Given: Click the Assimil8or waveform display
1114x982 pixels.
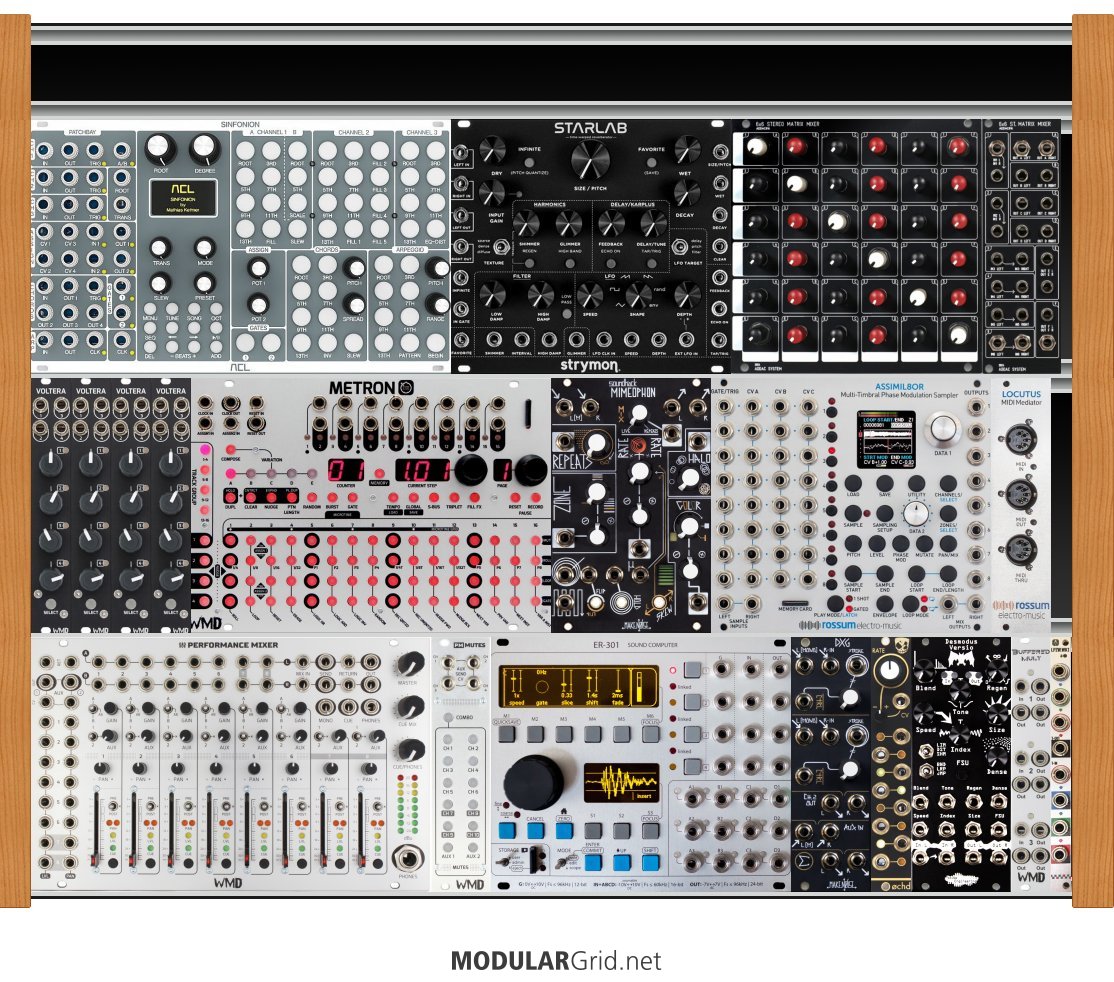Looking at the screenshot, I should [886, 439].
